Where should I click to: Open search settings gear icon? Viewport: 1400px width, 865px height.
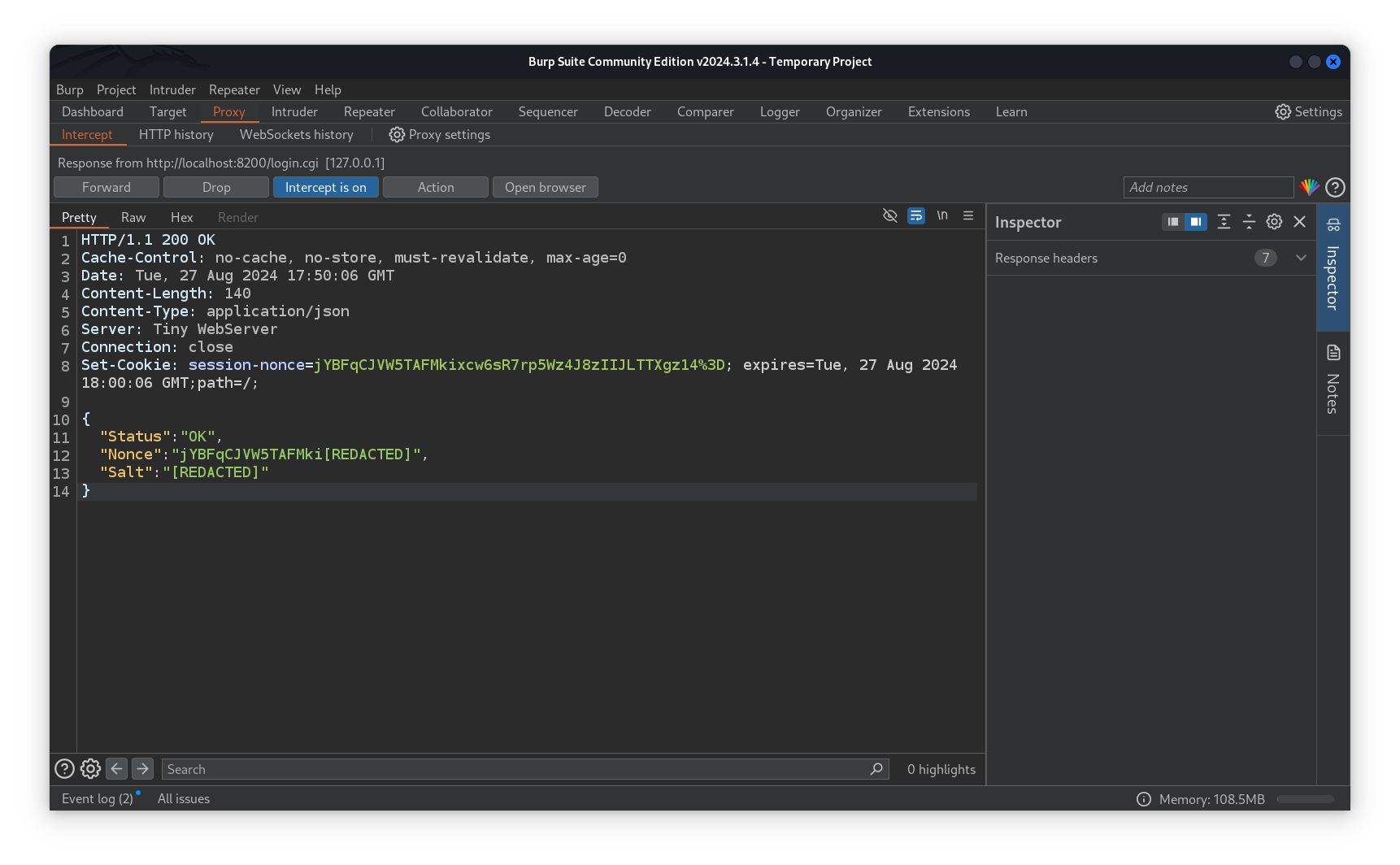click(91, 768)
